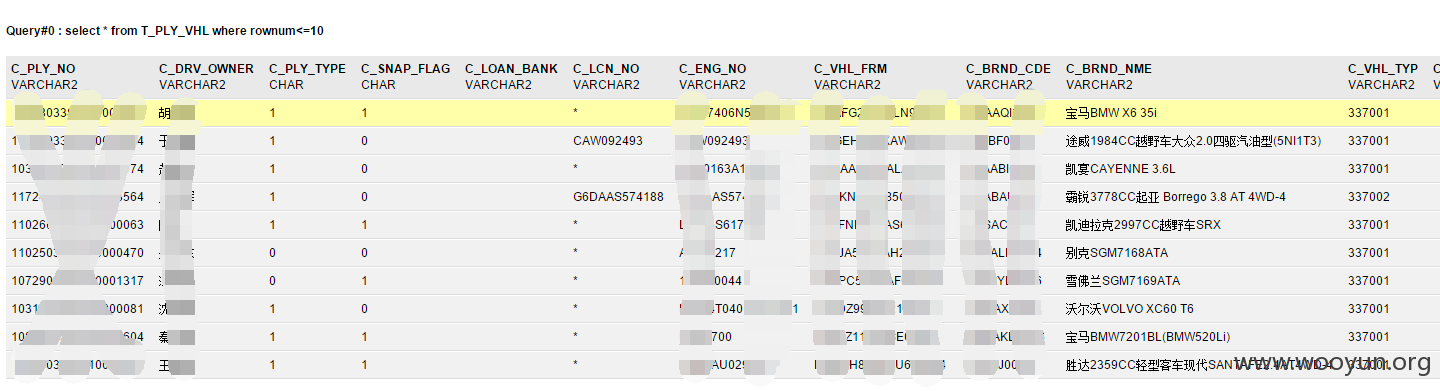Click the C_DRV_OWNER column header
Viewport: 1440px width, 391px height.
(206, 69)
